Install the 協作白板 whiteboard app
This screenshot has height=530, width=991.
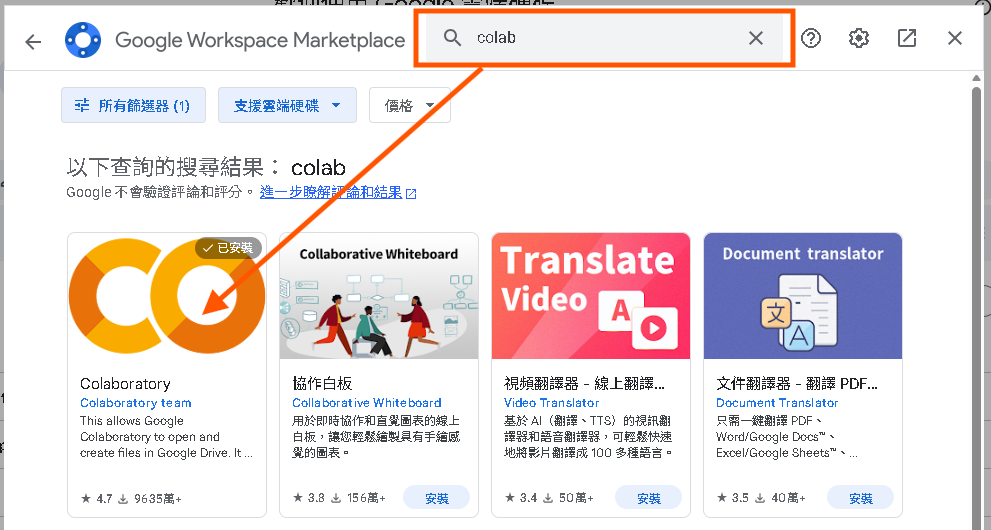coord(437,498)
